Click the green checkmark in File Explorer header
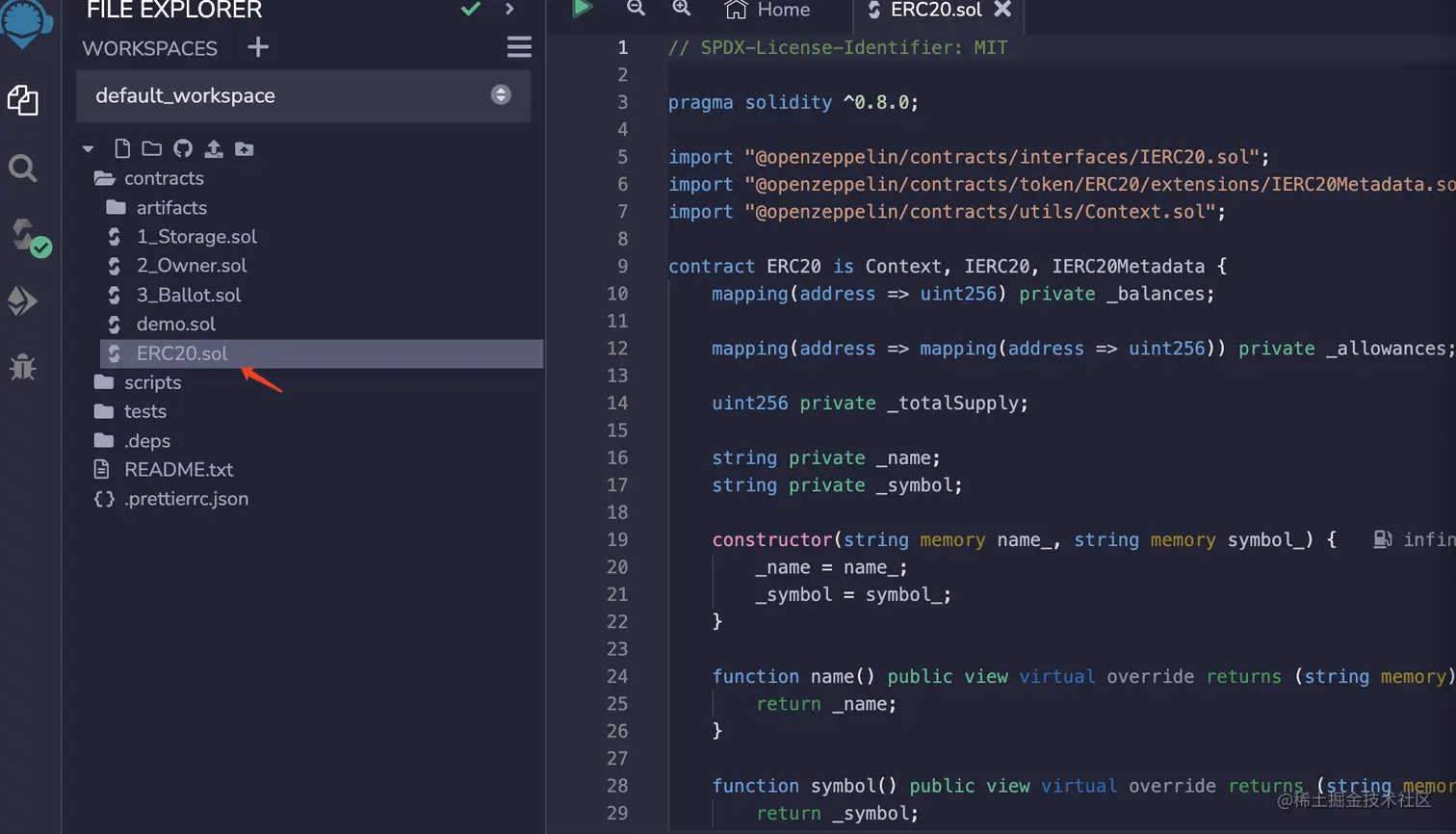The image size is (1456, 834). [470, 9]
